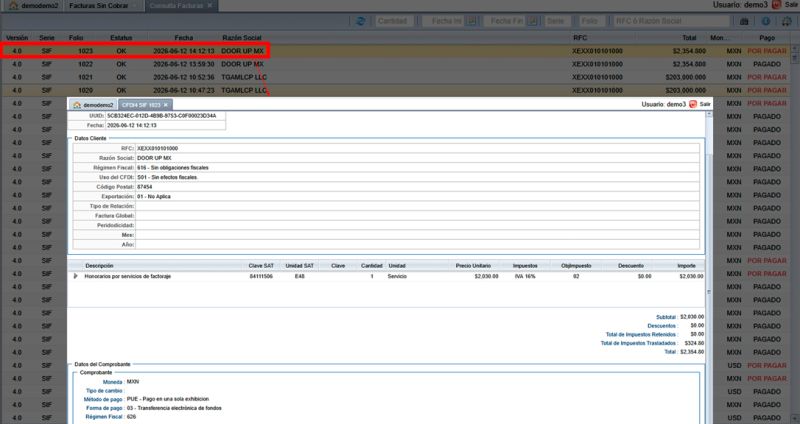Click the Salir link in the CFDI detail window
The height and width of the screenshot is (424, 800).
(x=705, y=104)
